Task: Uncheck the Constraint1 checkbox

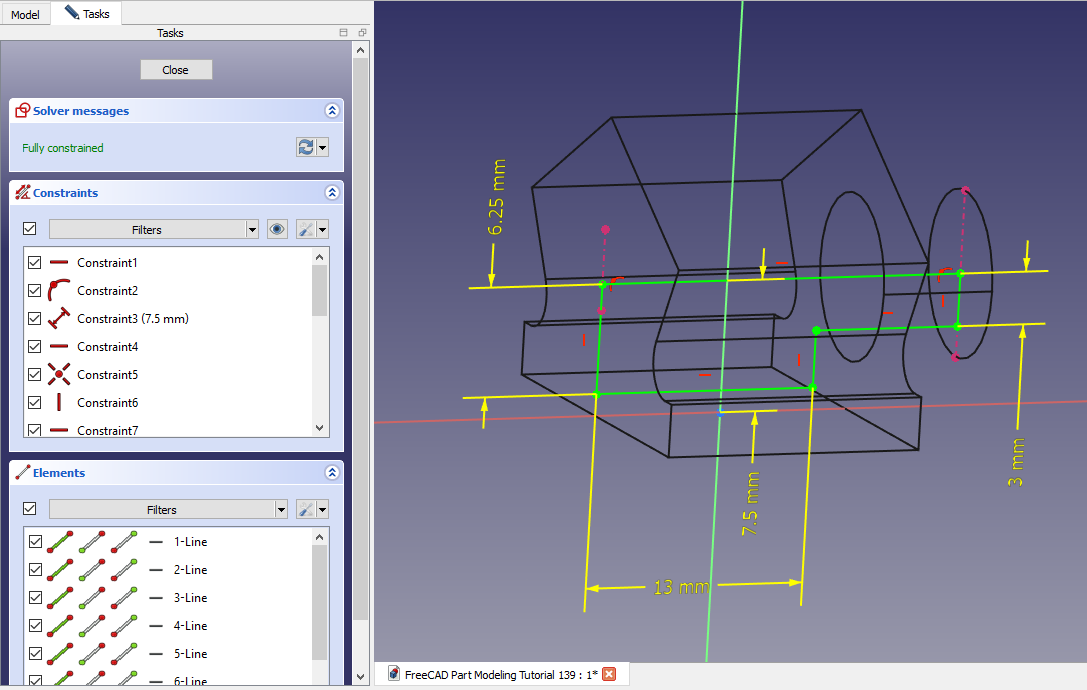Action: tap(35, 263)
